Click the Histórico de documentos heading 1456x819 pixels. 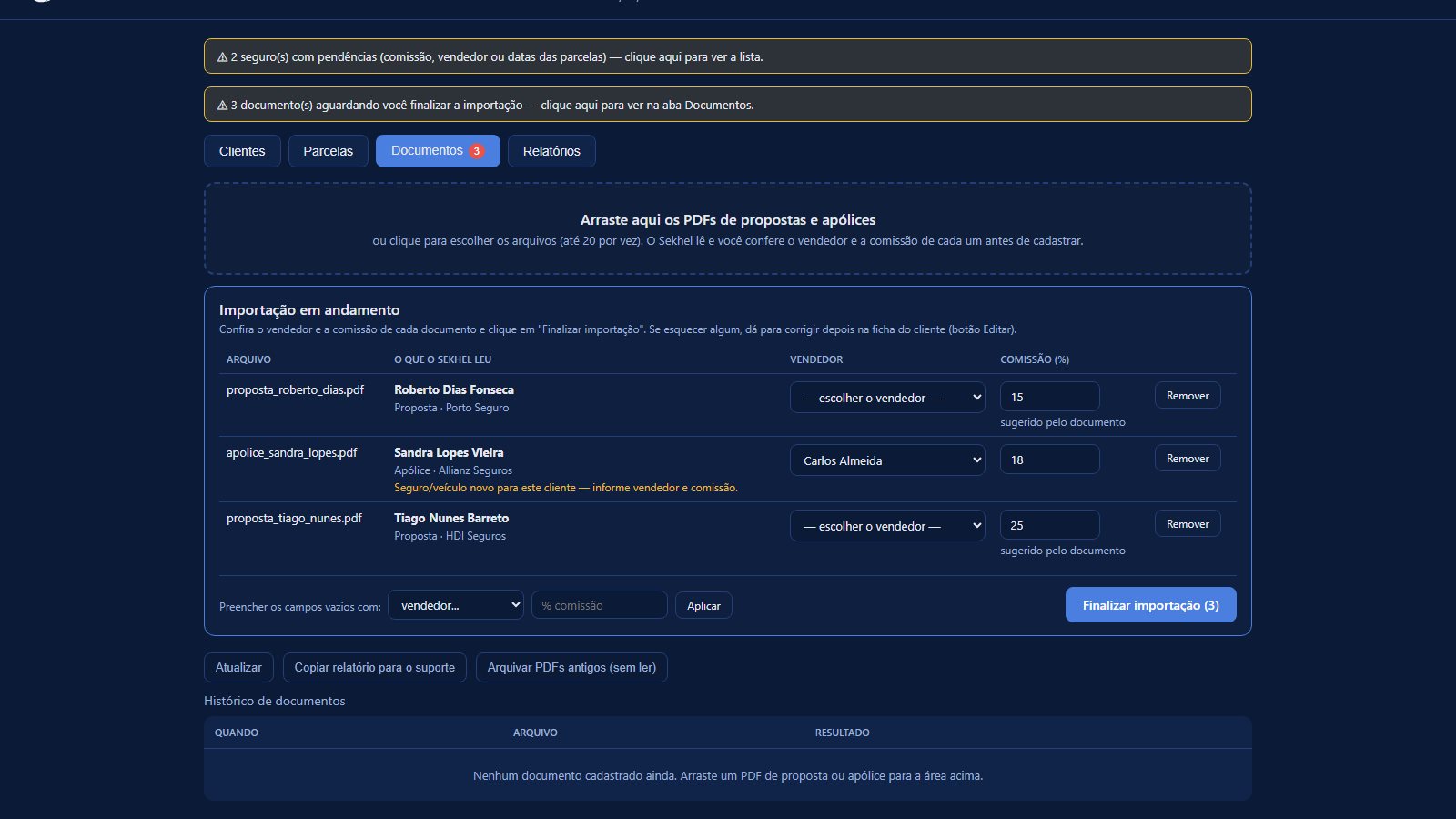tap(275, 701)
